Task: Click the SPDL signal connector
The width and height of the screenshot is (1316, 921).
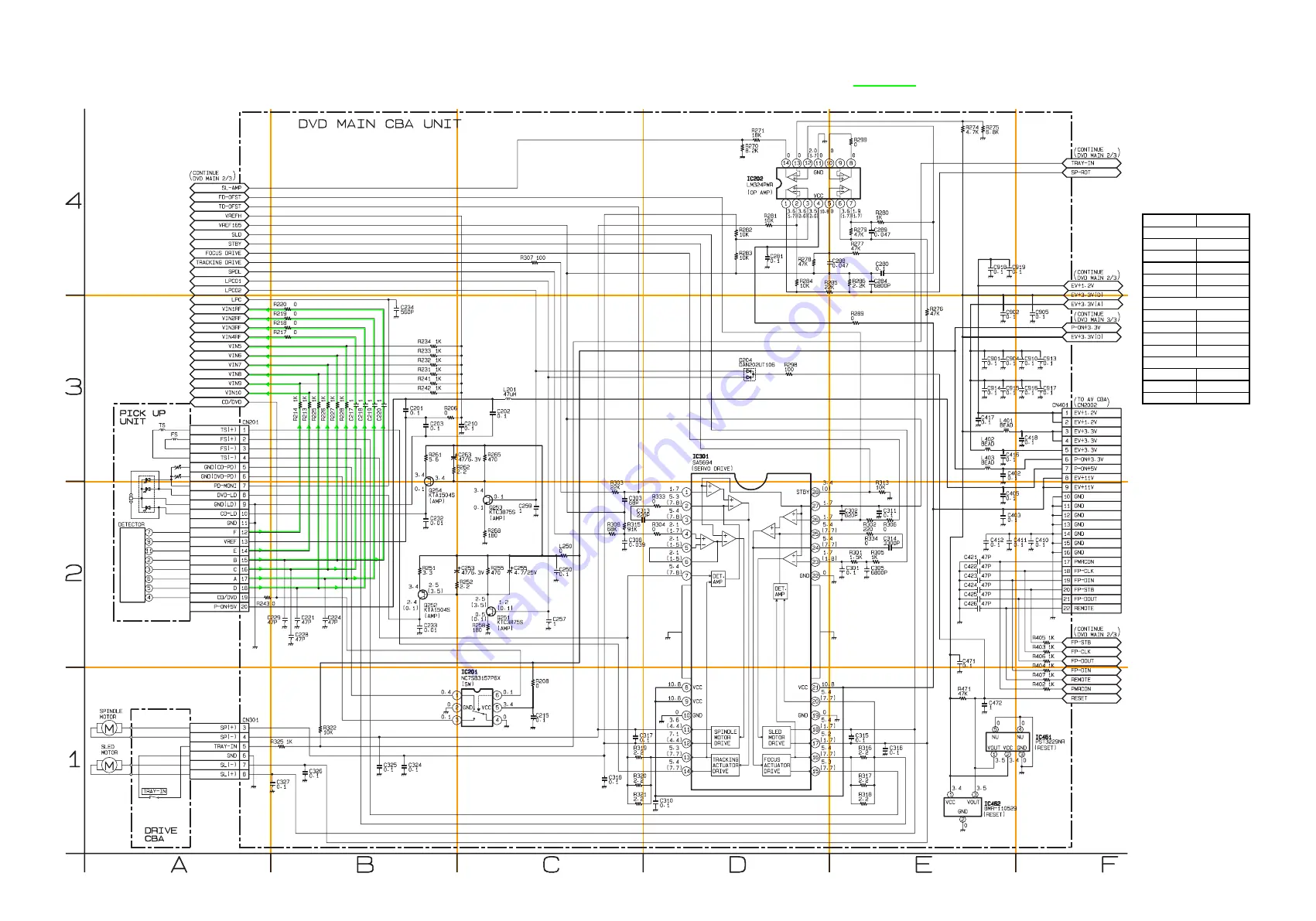Action: pos(219,271)
